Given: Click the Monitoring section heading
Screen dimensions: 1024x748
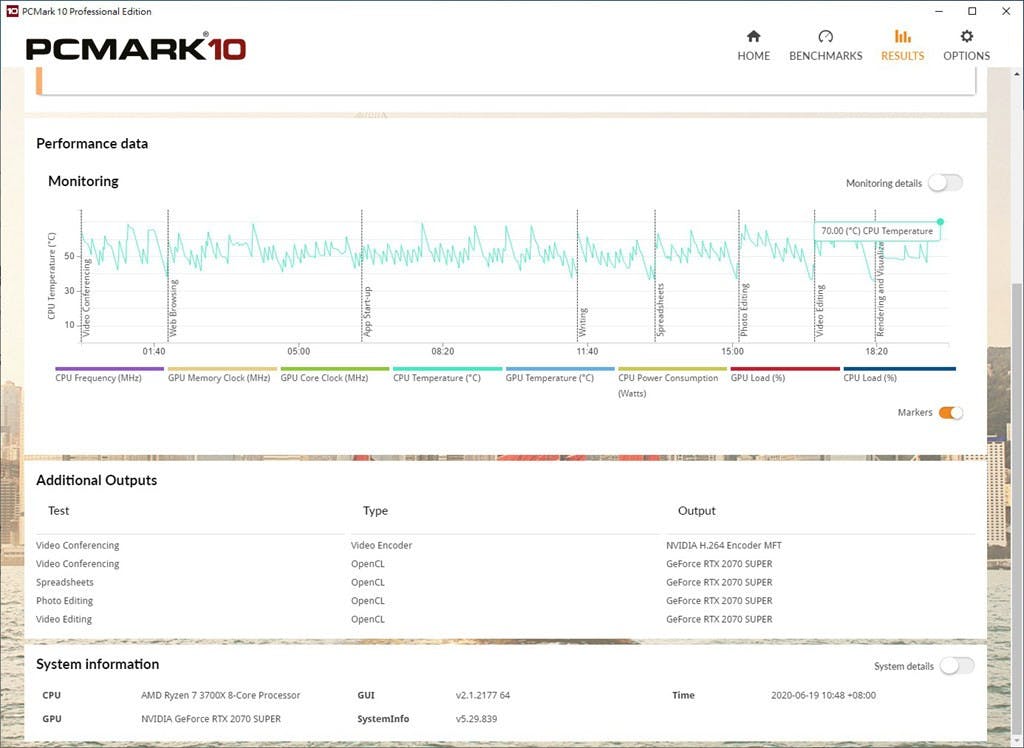Looking at the screenshot, I should point(83,182).
